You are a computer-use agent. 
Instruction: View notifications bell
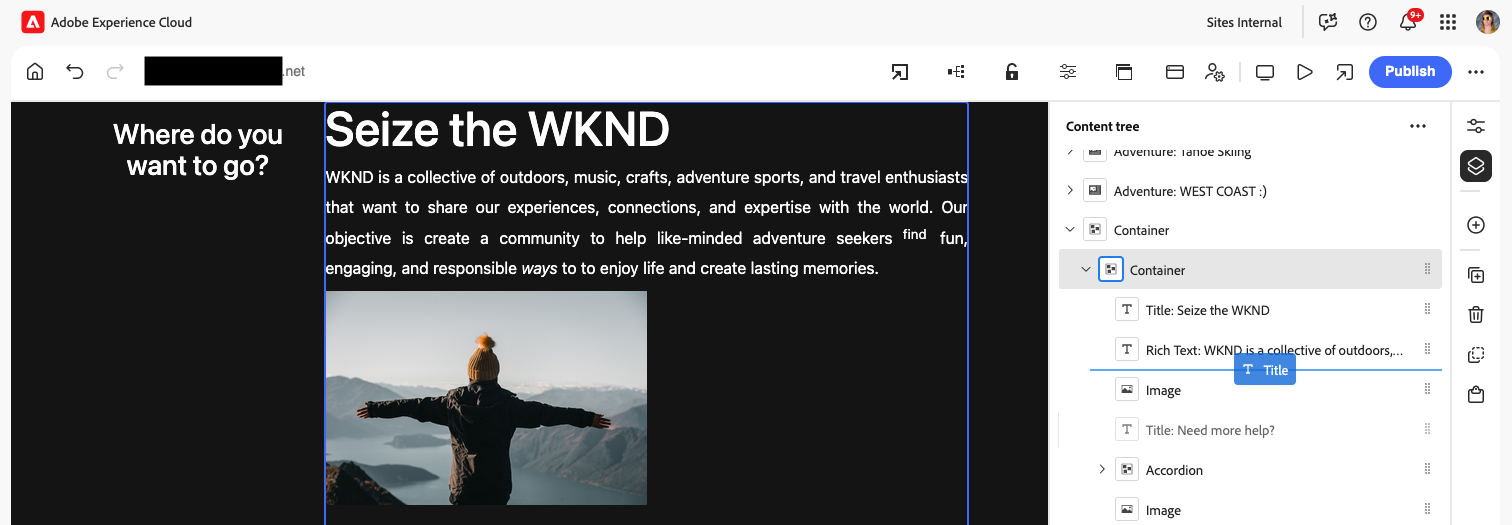pos(1408,22)
